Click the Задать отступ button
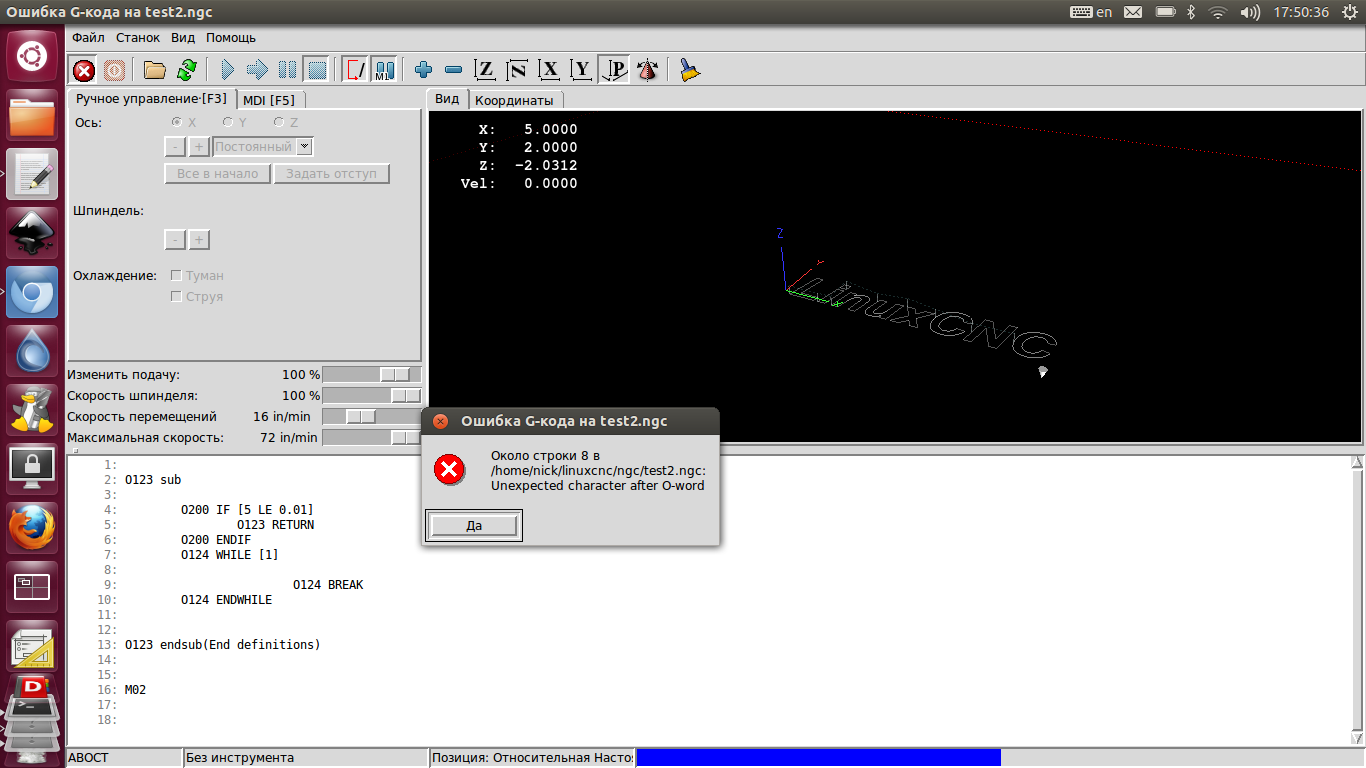The height and width of the screenshot is (768, 1366). click(331, 173)
